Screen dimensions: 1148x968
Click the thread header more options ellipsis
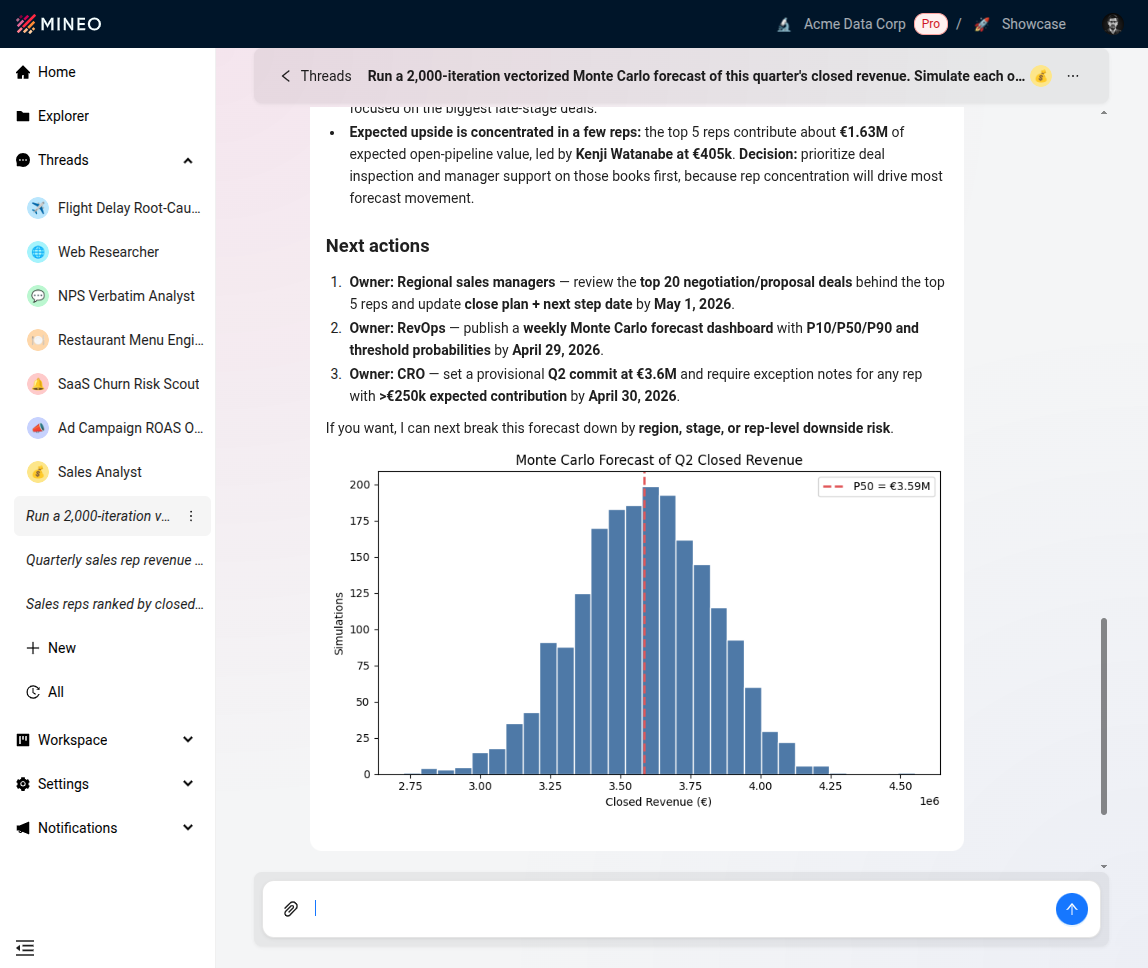[x=1073, y=76]
